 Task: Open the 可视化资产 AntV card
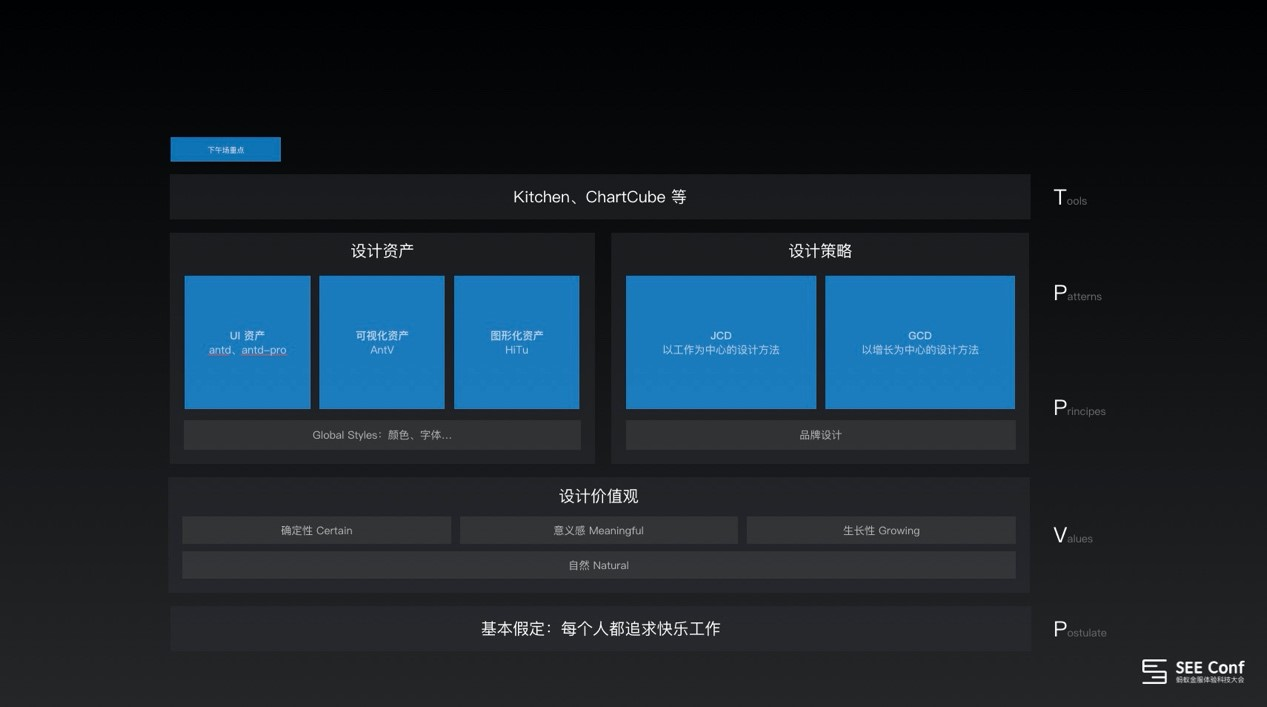(x=382, y=342)
